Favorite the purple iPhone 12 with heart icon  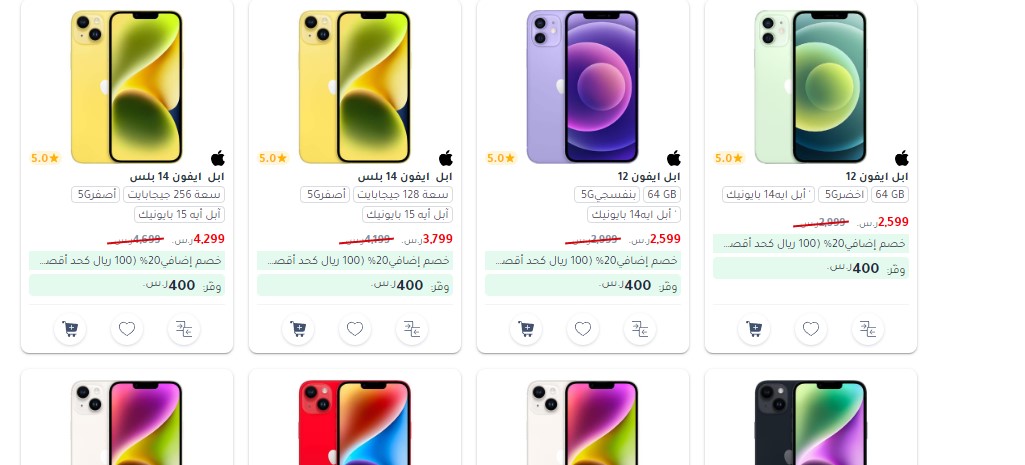coord(583,329)
